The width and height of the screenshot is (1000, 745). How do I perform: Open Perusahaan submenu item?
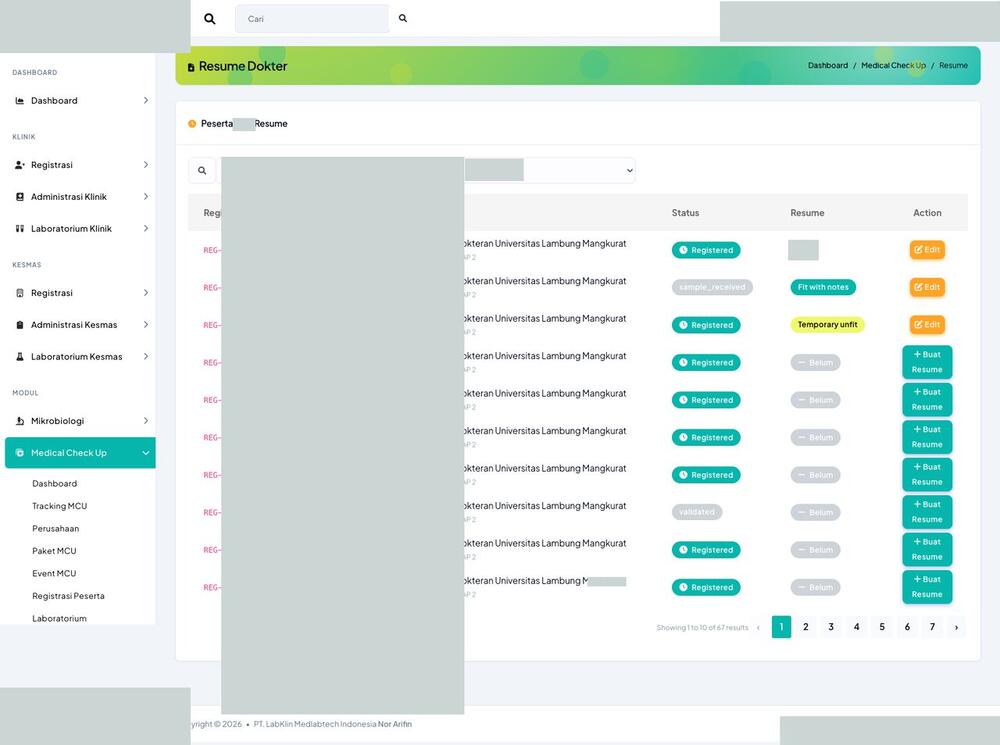[55, 529]
